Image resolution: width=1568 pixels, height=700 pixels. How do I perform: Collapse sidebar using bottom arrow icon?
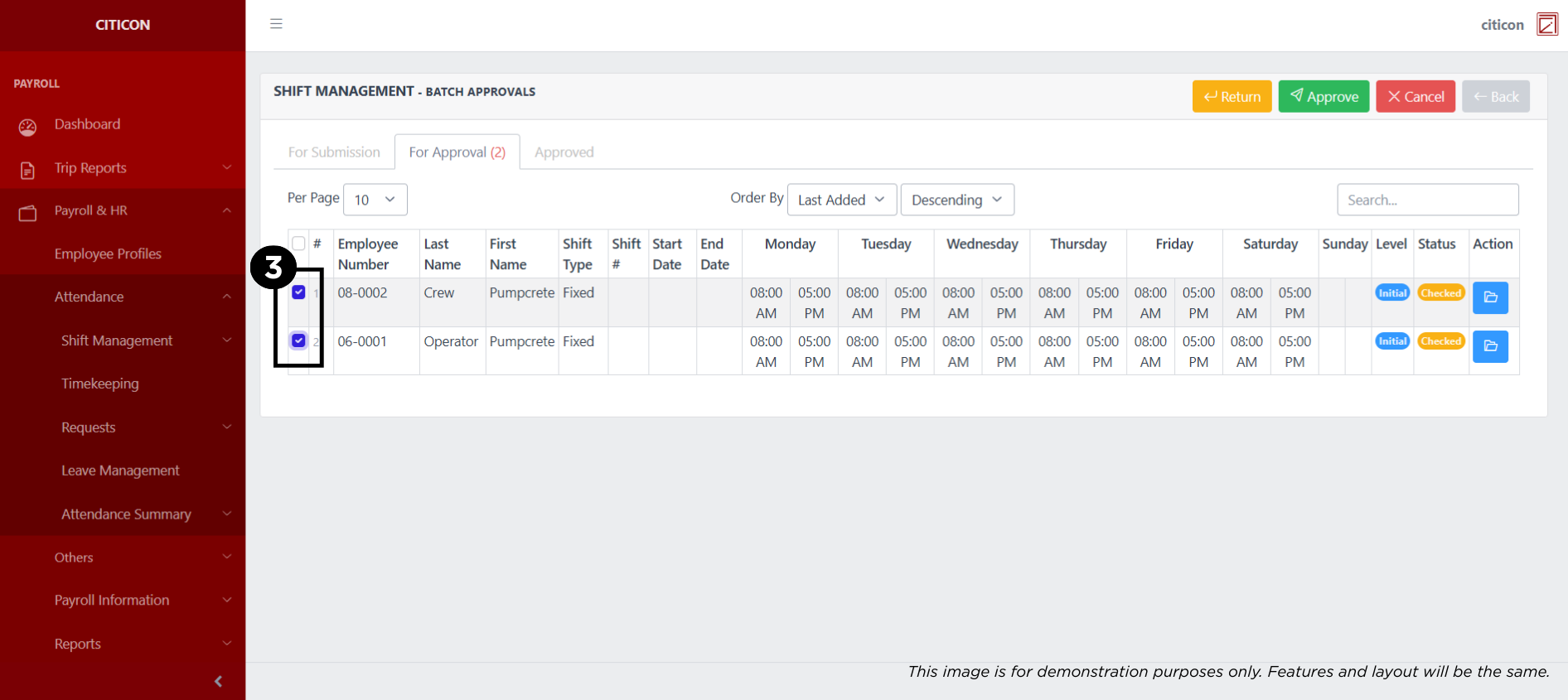coord(218,681)
